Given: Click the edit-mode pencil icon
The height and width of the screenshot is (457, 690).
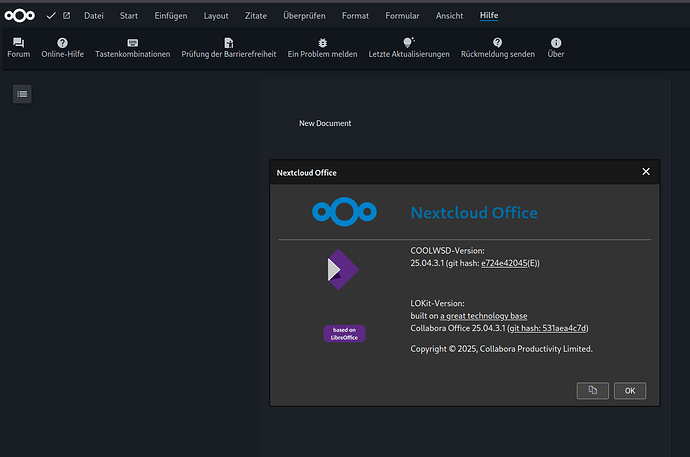Looking at the screenshot, I should pyautogui.click(x=66, y=16).
